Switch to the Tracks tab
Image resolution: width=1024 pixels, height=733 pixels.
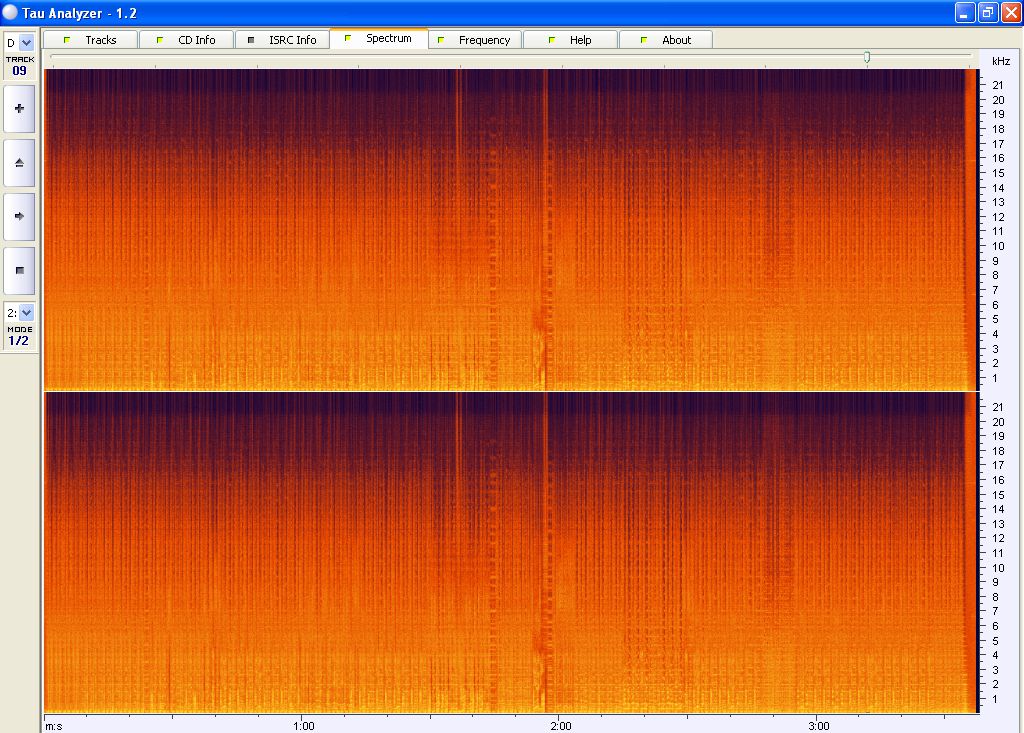tap(91, 40)
